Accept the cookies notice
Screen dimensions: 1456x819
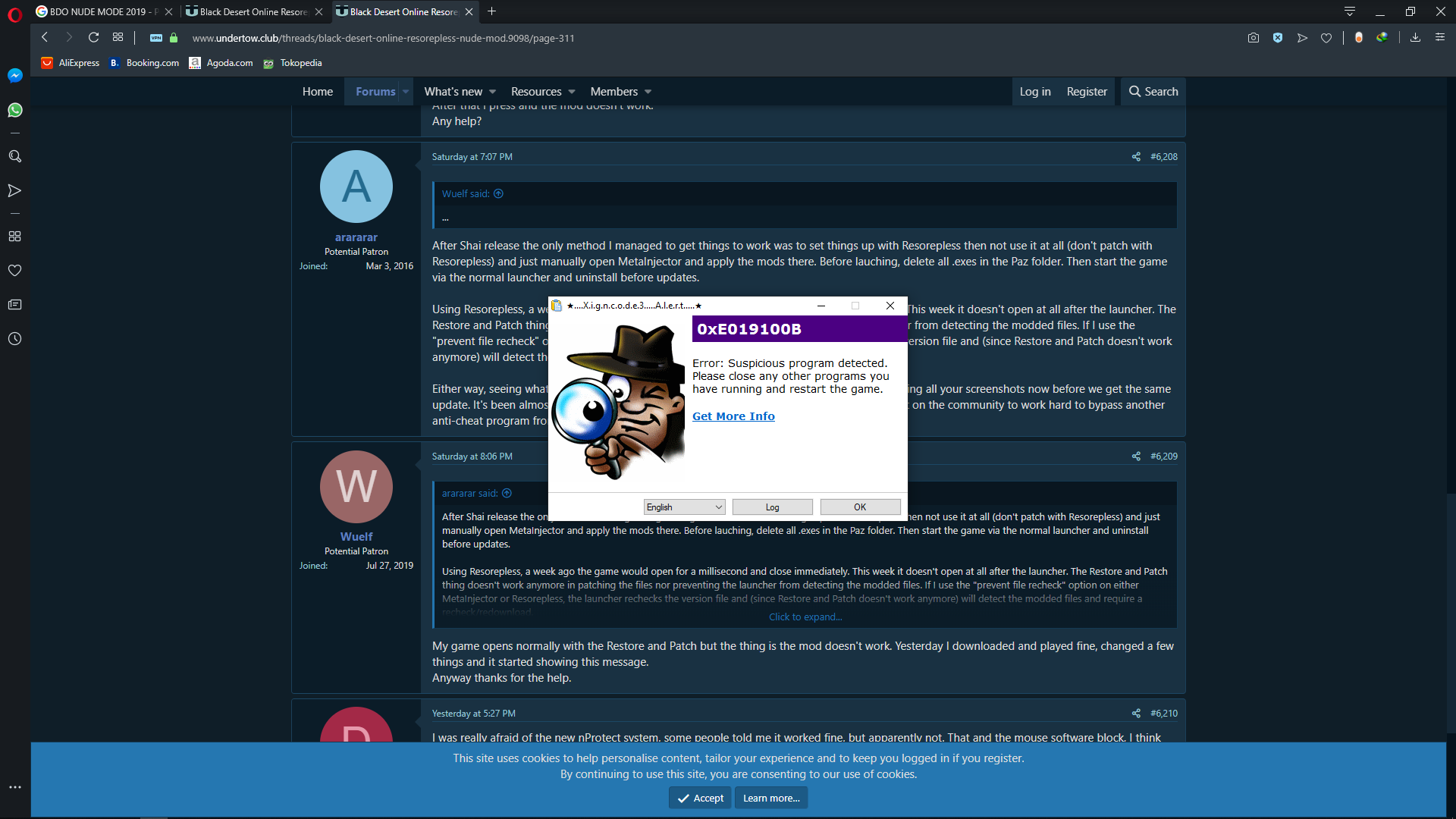tap(700, 798)
